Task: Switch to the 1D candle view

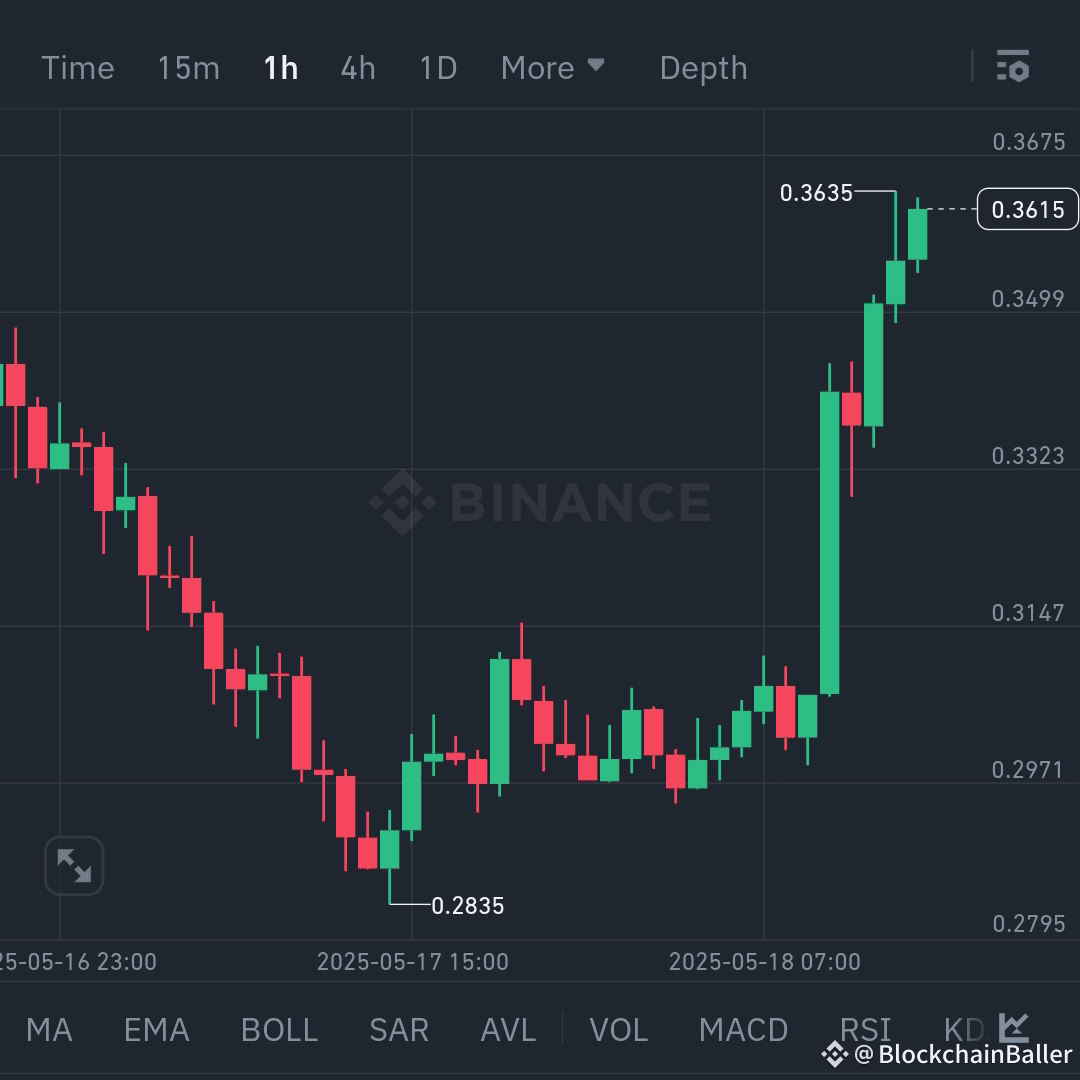Action: tap(437, 67)
